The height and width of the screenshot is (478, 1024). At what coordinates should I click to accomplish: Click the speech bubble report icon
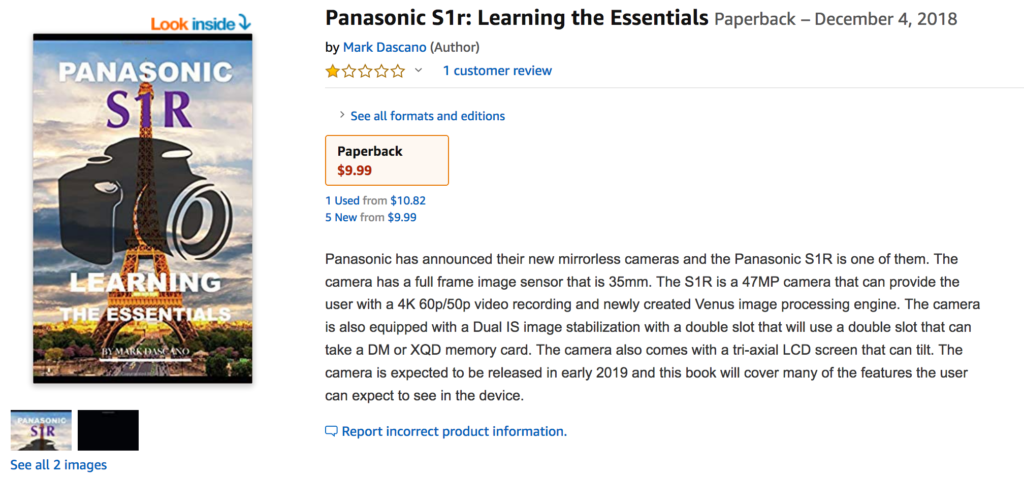[331, 432]
